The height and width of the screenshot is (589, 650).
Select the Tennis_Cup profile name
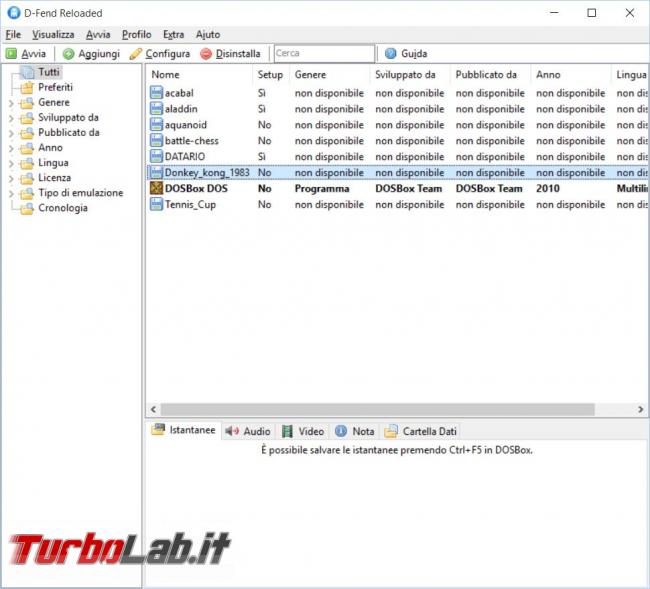tap(190, 204)
